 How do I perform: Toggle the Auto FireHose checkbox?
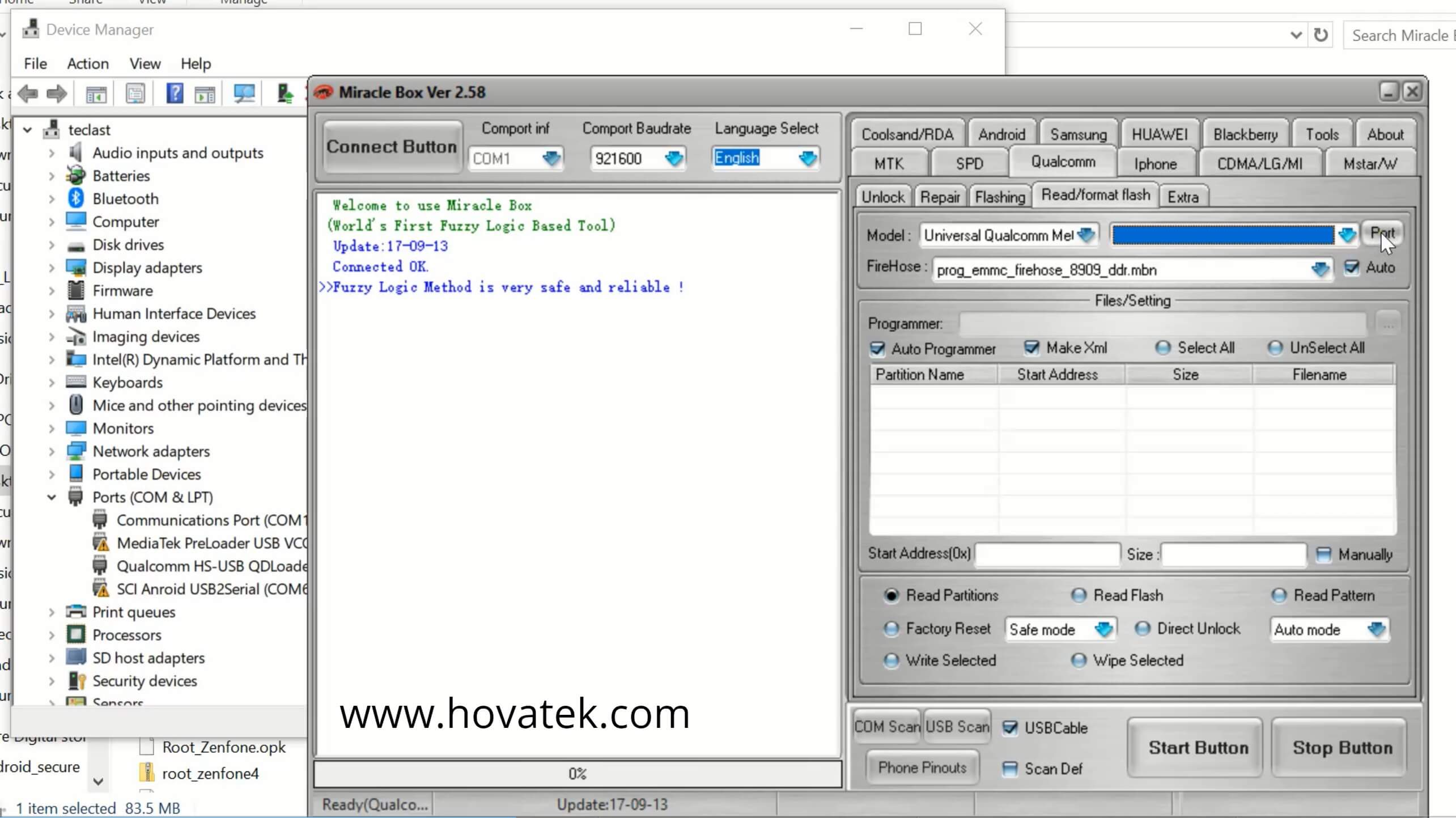(1351, 267)
